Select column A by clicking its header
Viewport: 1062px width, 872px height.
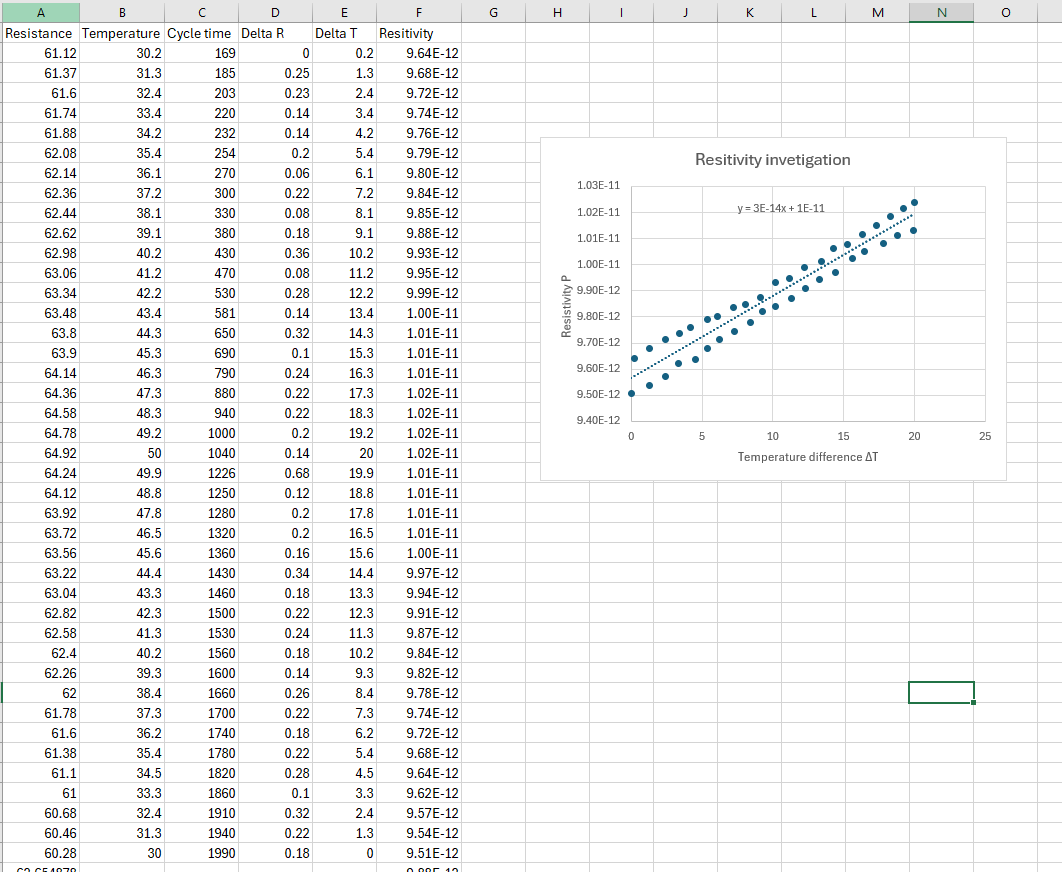pyautogui.click(x=40, y=12)
